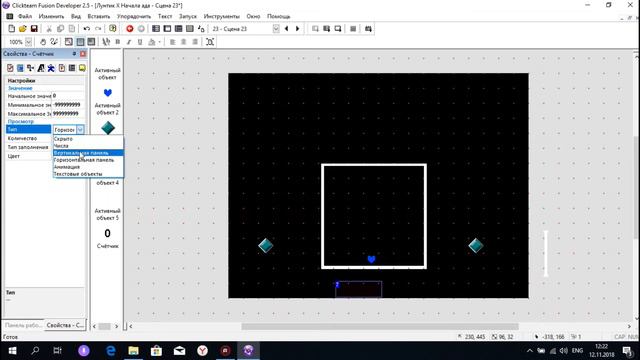Go to the next frame arrow

coord(298,29)
